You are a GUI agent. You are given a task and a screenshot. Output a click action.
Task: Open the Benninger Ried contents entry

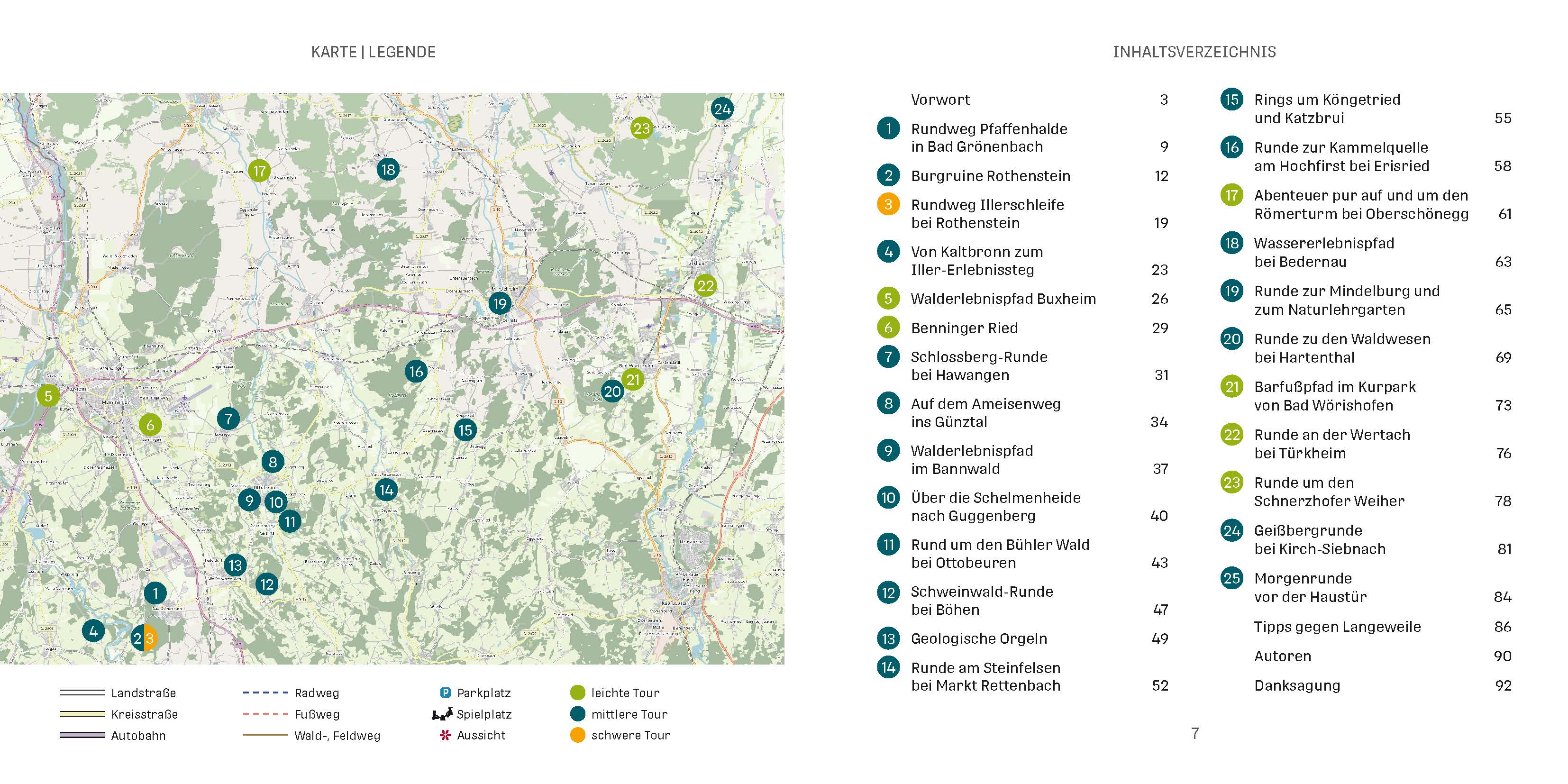(x=964, y=328)
